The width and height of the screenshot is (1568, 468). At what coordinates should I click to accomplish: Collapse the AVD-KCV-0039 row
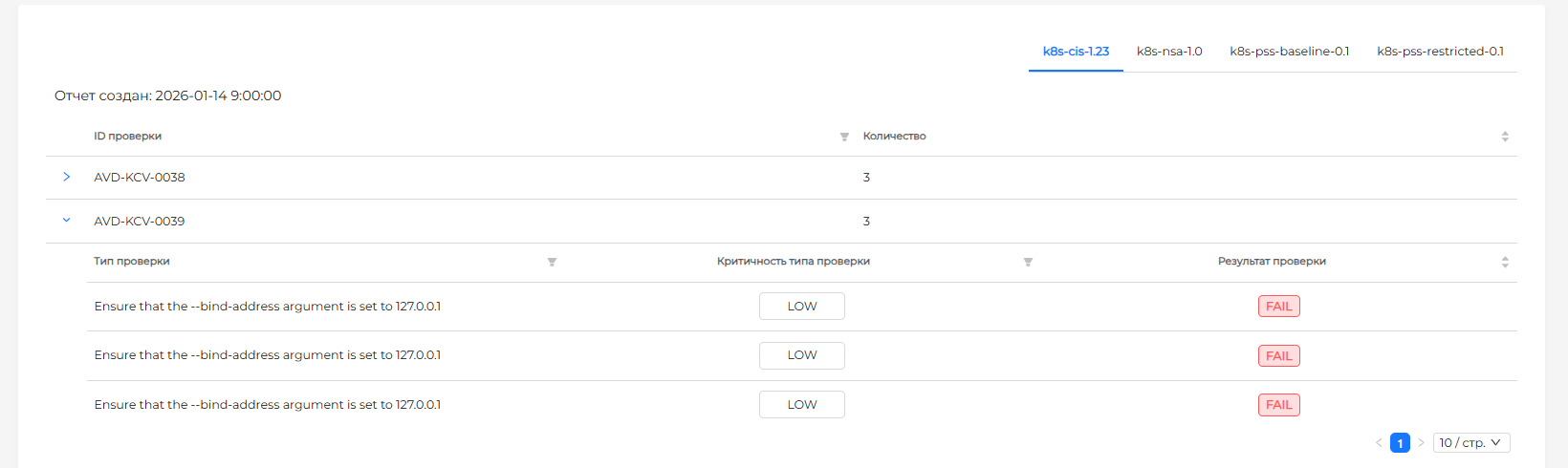pos(66,221)
